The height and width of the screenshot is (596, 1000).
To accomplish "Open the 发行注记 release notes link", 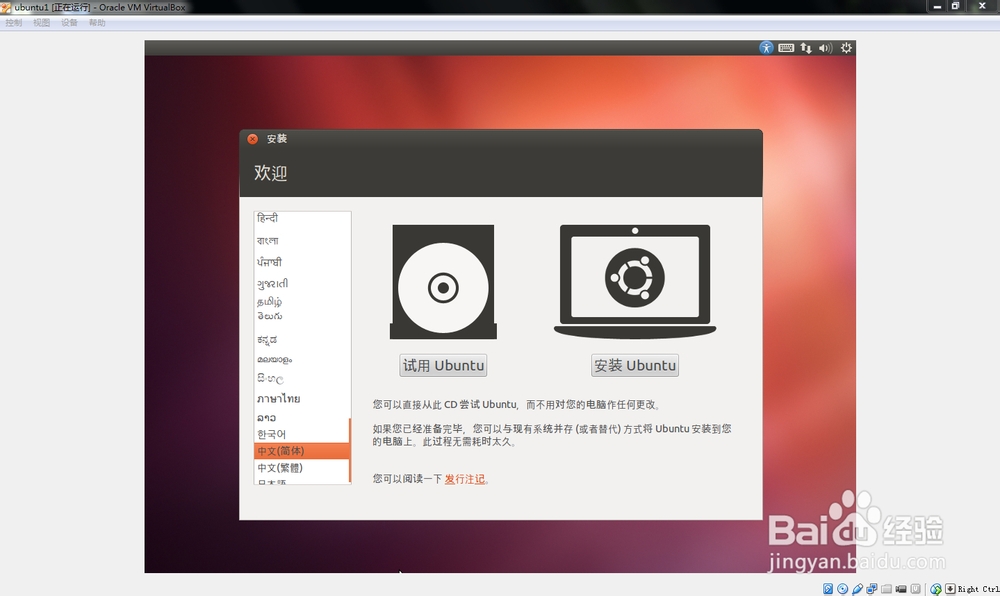I will [464, 479].
